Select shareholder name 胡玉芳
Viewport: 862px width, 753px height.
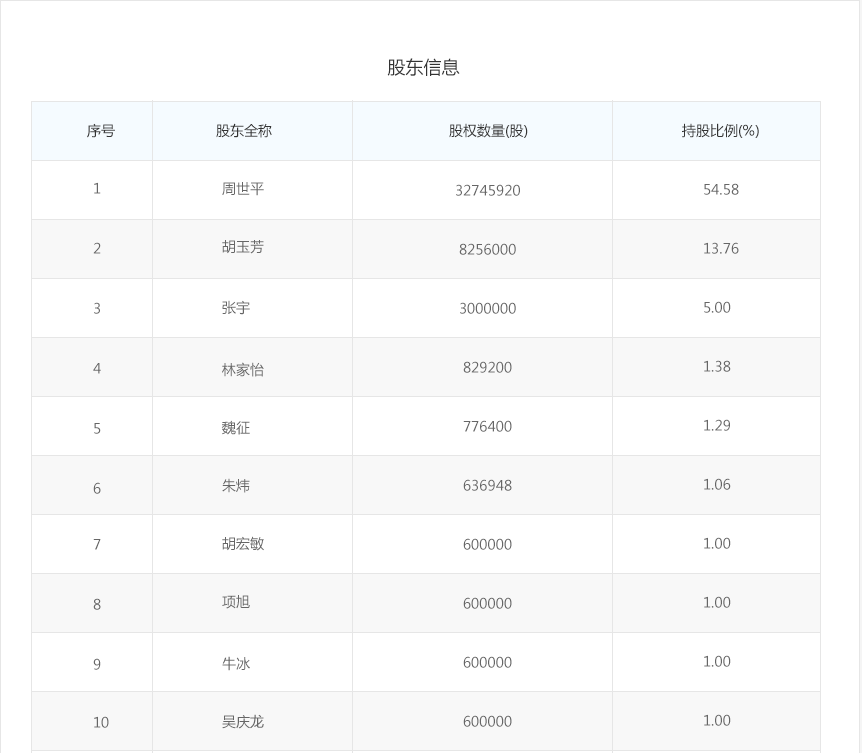pos(243,247)
